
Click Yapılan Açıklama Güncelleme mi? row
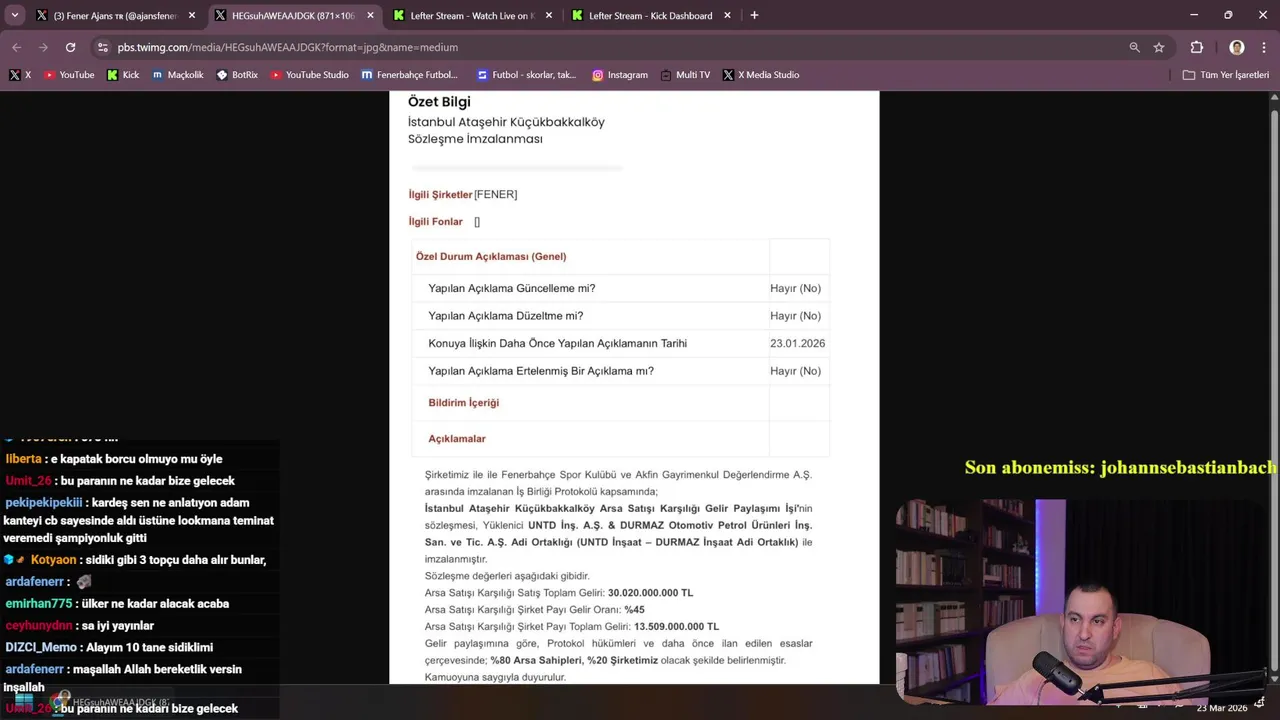pyautogui.click(x=620, y=288)
